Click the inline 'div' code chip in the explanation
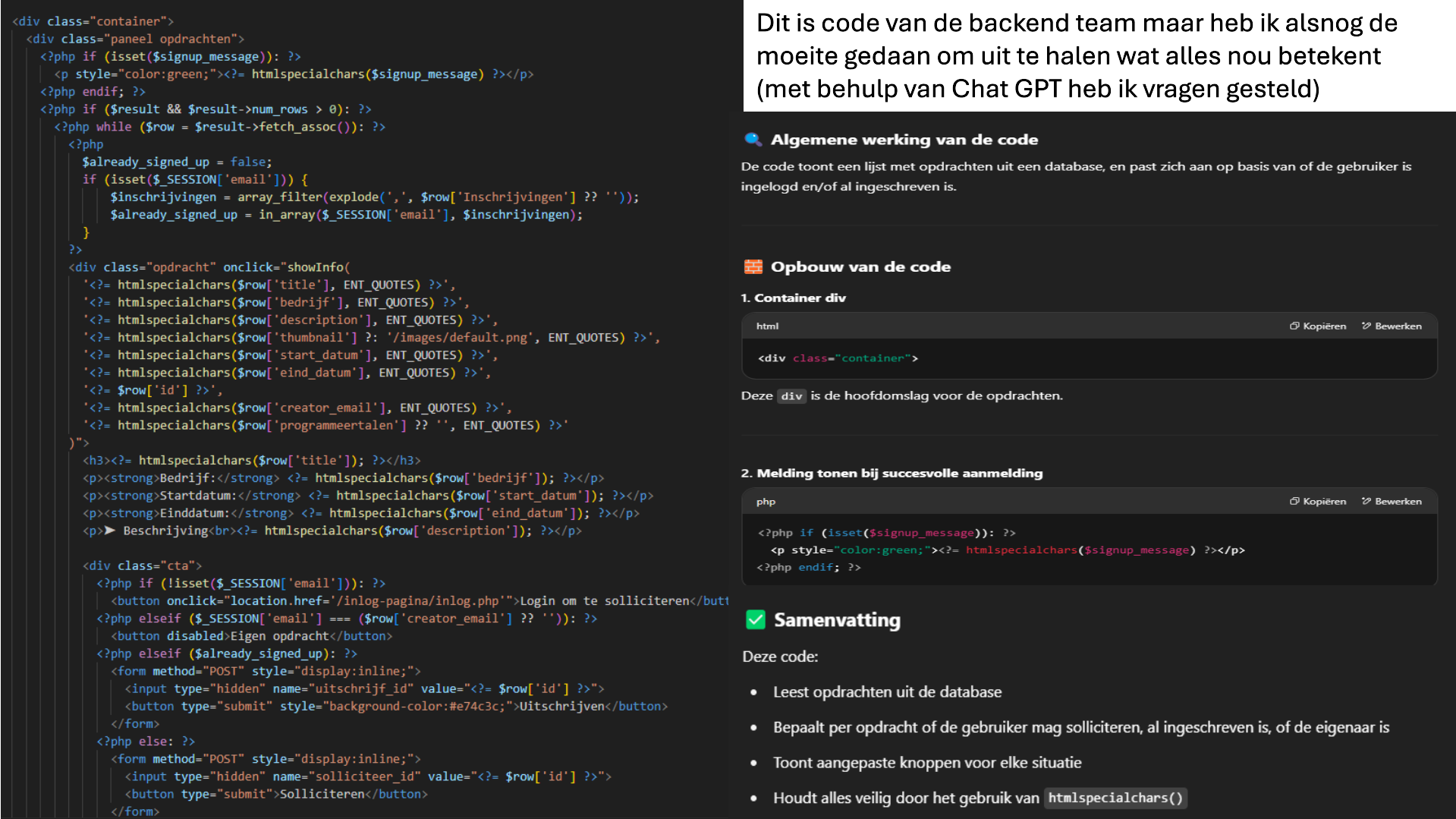1456x819 pixels. [x=791, y=396]
